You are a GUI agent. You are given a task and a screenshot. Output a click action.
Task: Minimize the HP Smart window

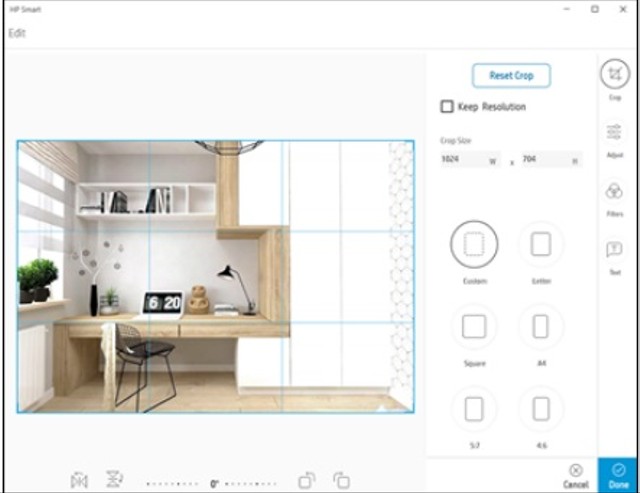pyautogui.click(x=567, y=9)
